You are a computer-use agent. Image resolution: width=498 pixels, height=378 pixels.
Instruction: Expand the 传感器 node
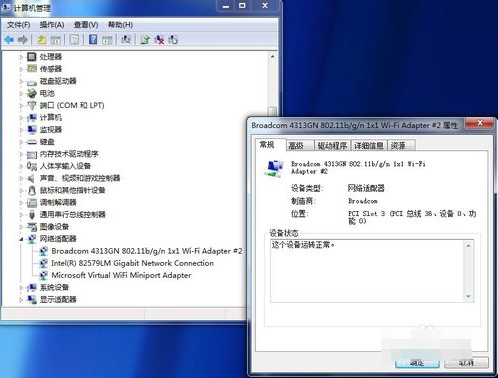pos(21,69)
